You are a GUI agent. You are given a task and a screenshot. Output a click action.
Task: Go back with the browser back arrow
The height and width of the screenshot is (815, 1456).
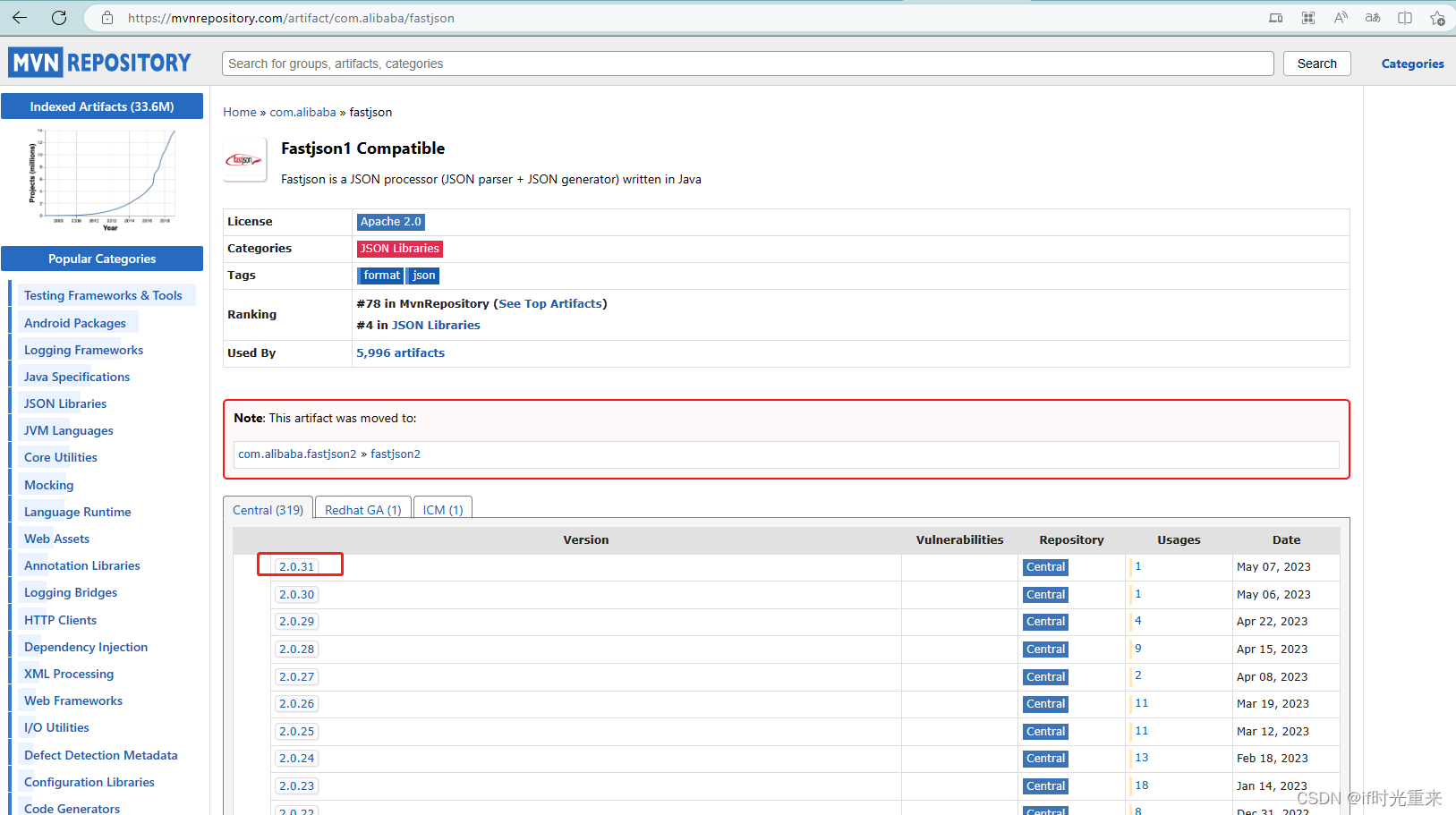point(20,18)
